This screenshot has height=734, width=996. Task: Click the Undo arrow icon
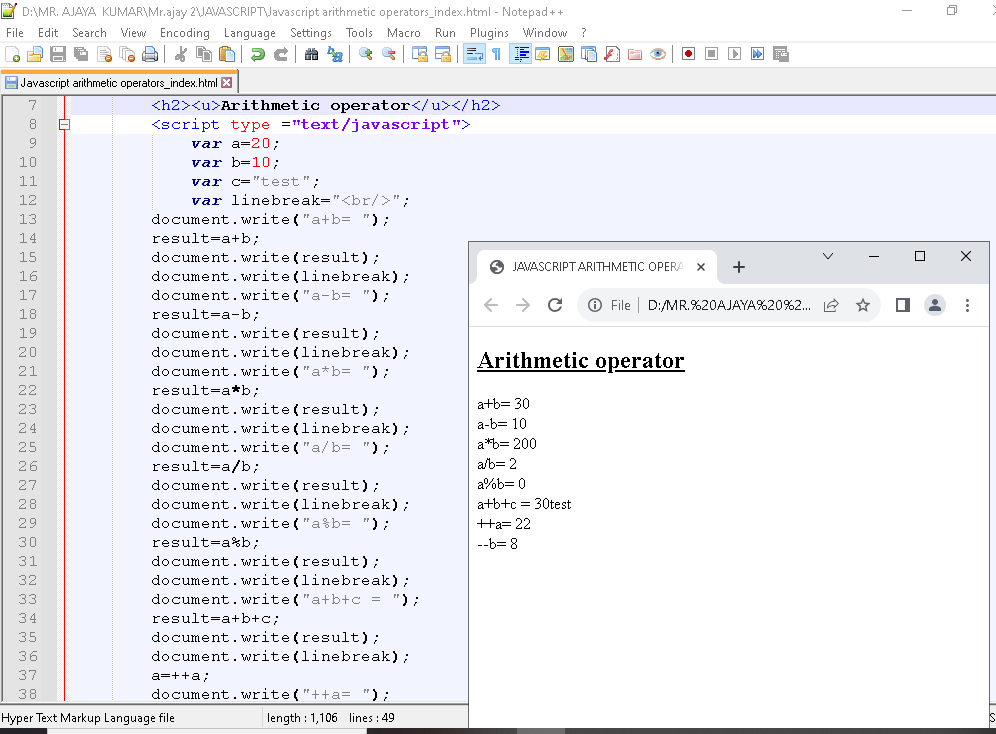coord(257,54)
